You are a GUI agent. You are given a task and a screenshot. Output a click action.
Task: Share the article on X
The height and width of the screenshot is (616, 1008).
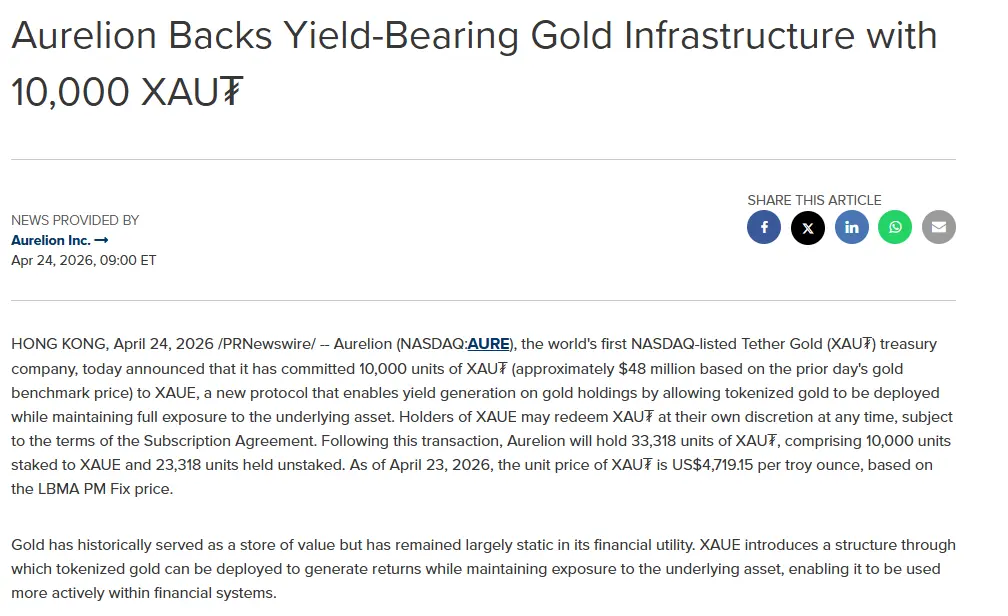pyautogui.click(x=807, y=227)
